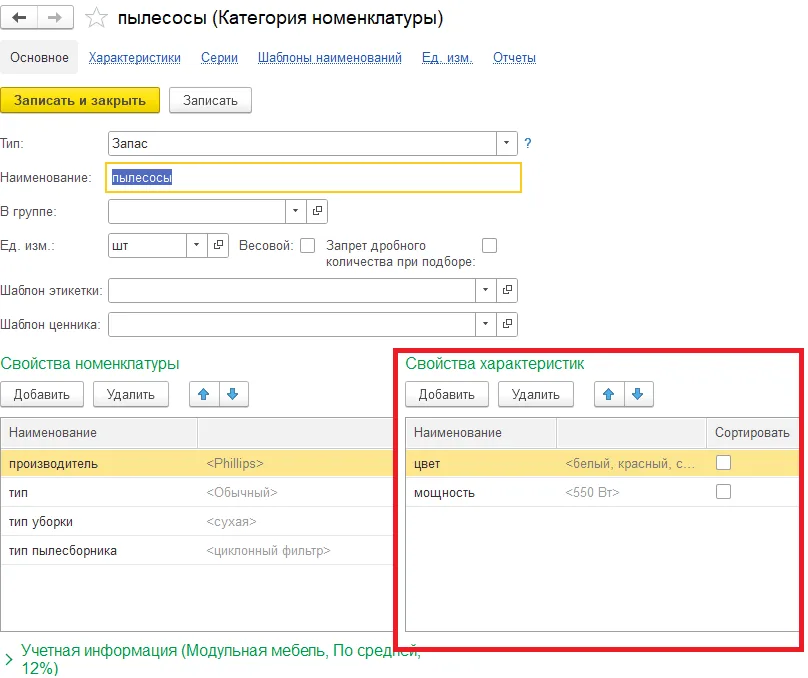Go forward using the right arrow

55,18
